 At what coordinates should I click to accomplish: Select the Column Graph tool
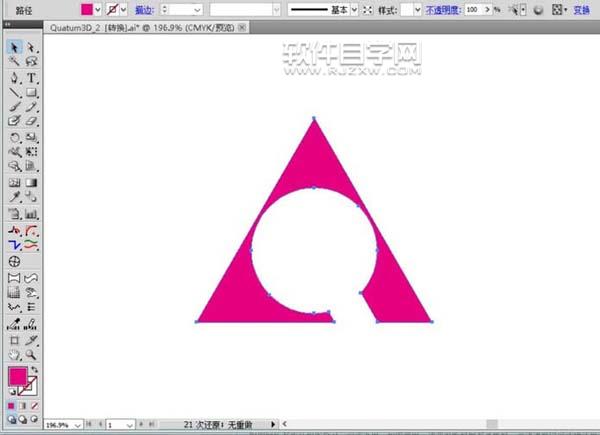tap(31, 166)
